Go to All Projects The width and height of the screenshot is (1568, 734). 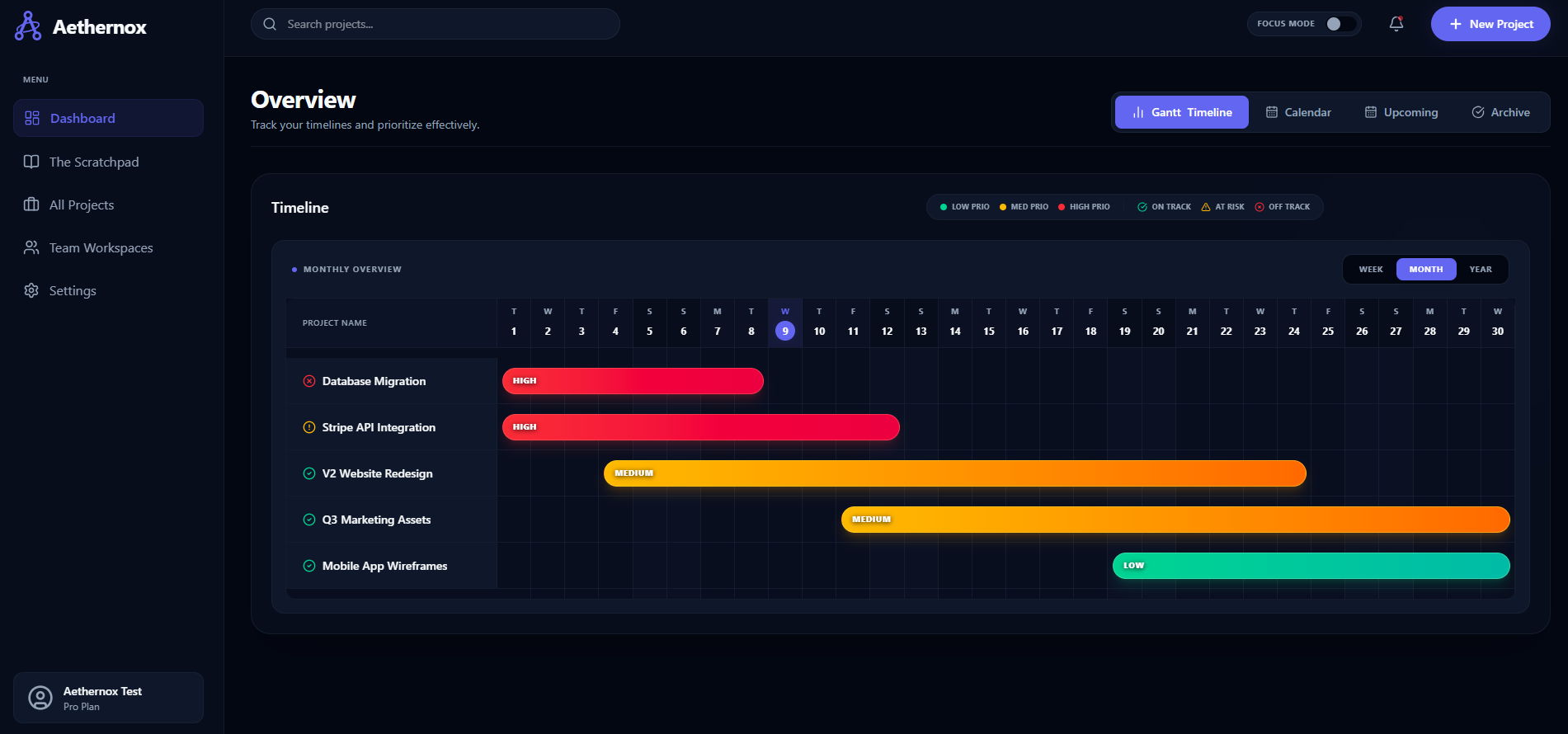108,205
